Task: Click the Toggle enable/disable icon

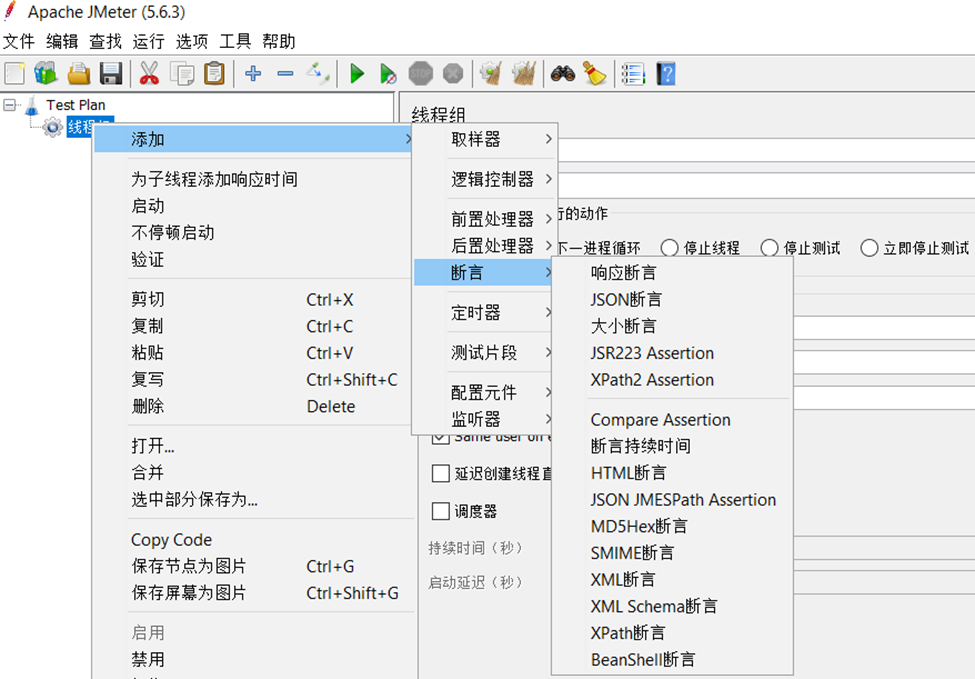Action: (x=318, y=73)
